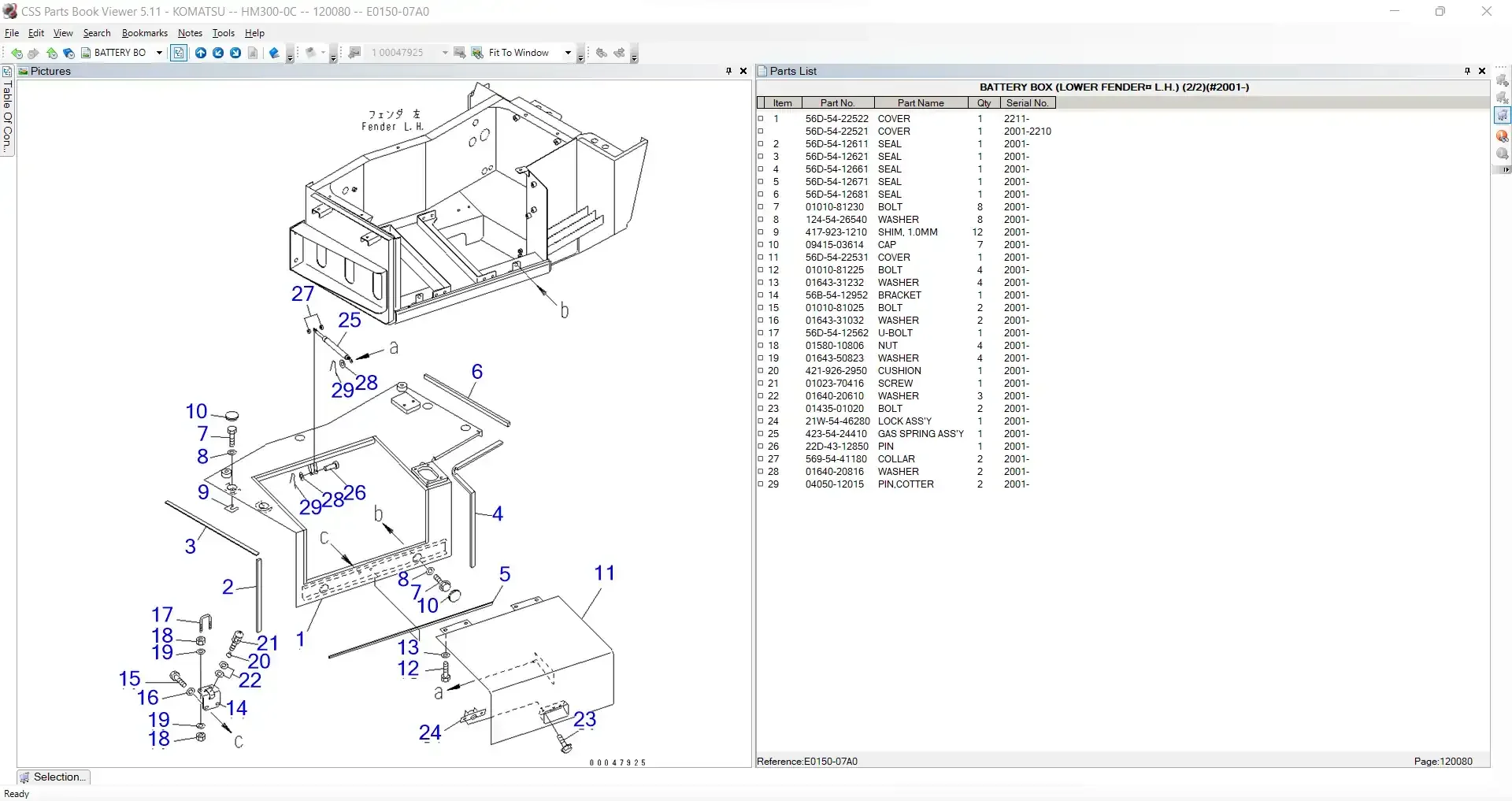This screenshot has height=801, width=1512.
Task: Click the blue down-right arrow navigation icon
Action: (235, 53)
